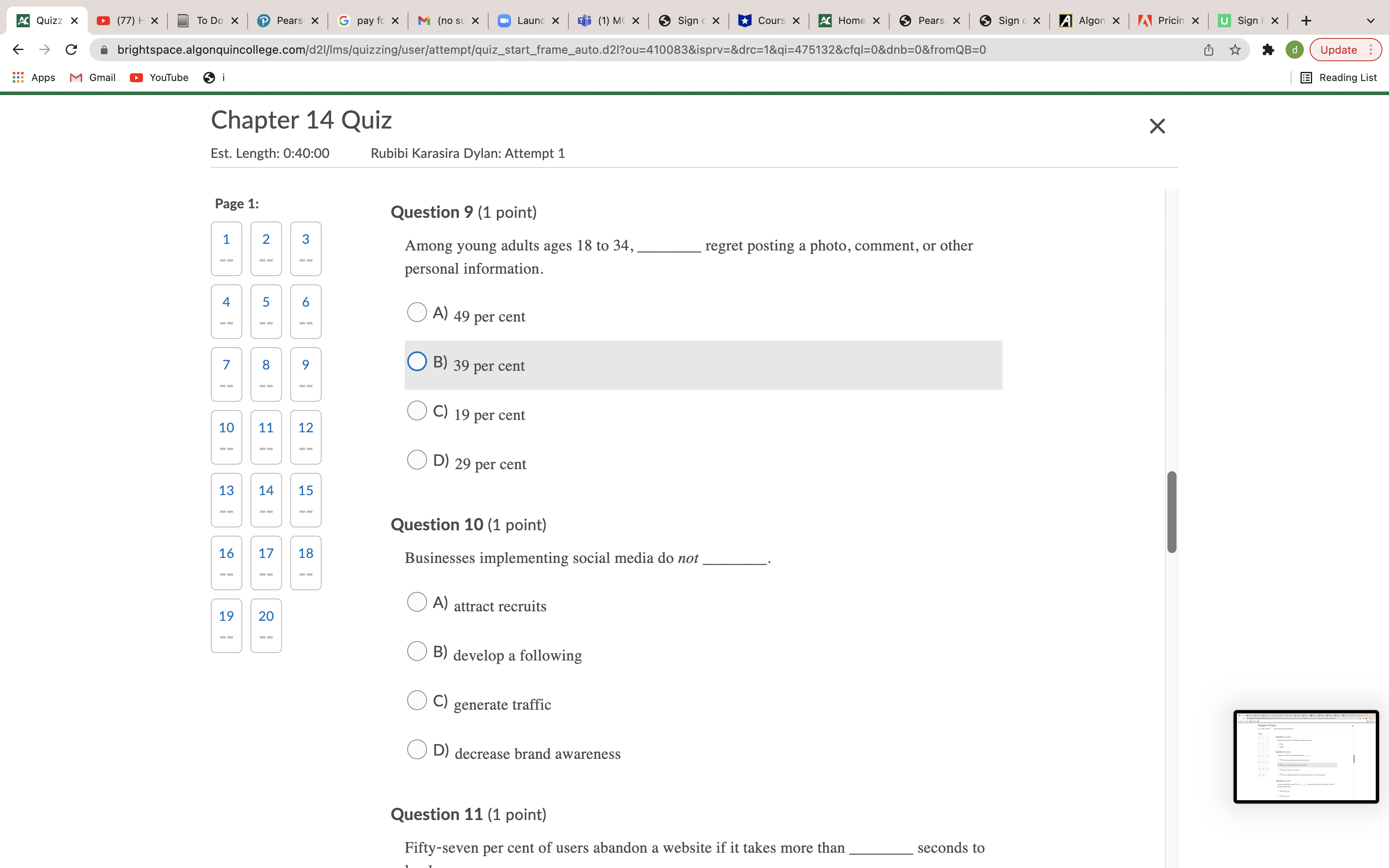Expand the tab search chevron
The height and width of the screenshot is (868, 1389).
(1371, 21)
